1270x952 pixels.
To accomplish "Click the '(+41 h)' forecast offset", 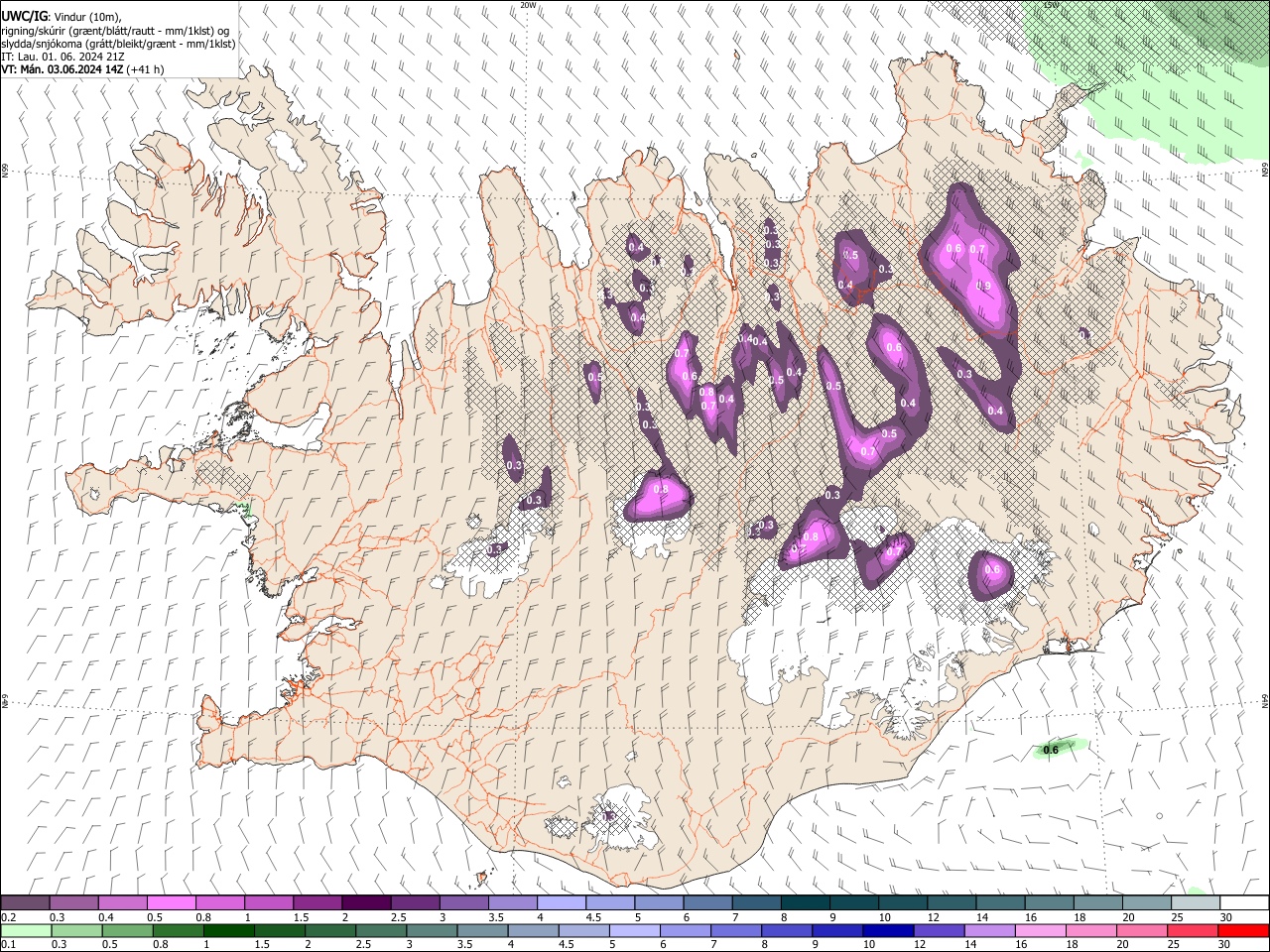I will click(x=146, y=69).
